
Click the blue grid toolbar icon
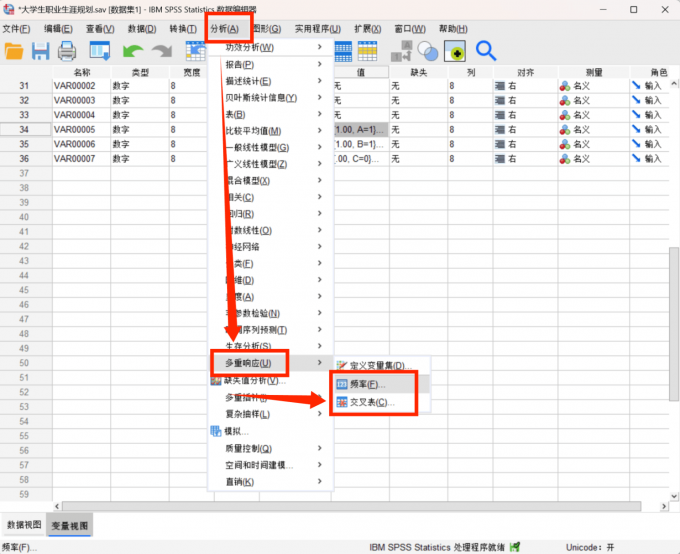343,51
